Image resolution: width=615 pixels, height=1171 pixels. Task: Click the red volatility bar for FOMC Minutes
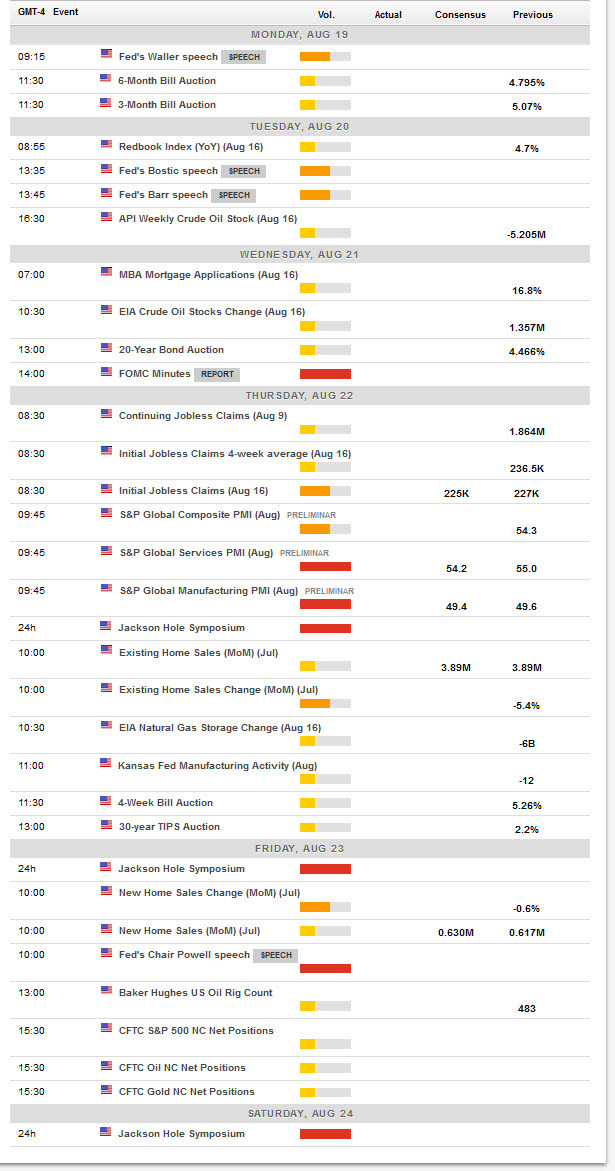pyautogui.click(x=325, y=373)
